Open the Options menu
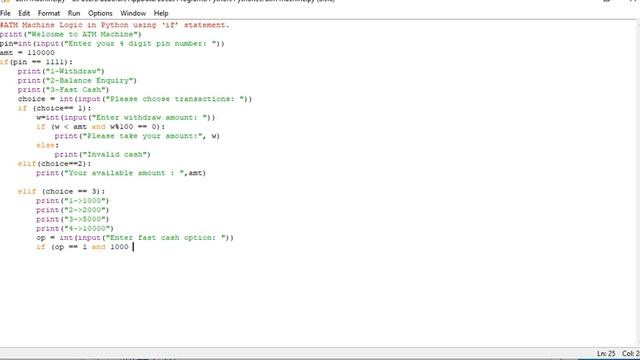 100,13
